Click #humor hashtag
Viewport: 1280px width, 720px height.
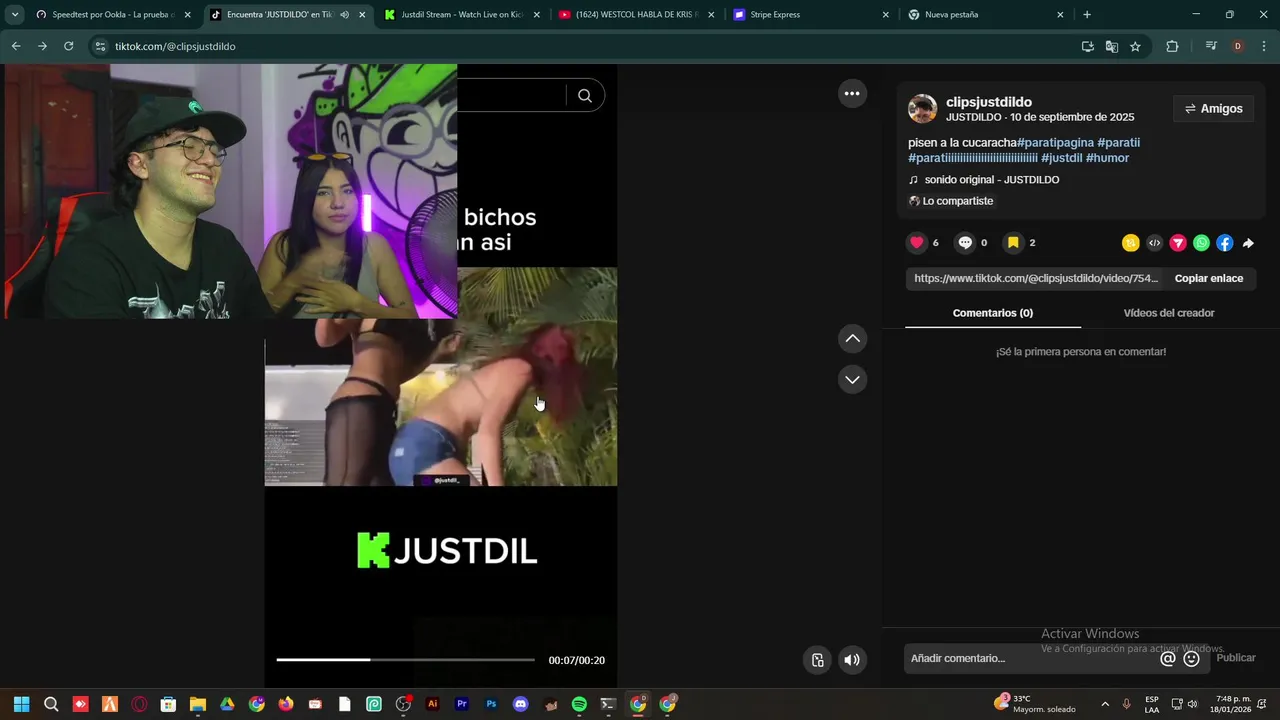(1107, 158)
